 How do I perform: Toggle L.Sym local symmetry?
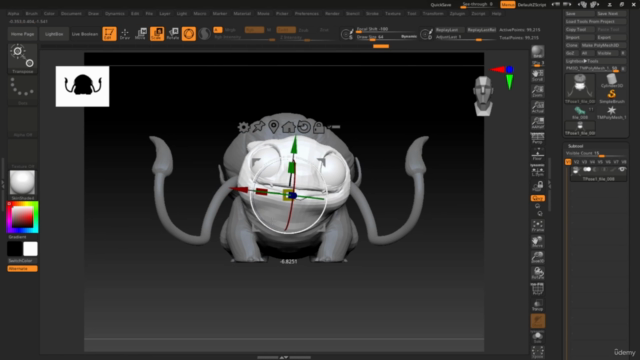(x=538, y=171)
